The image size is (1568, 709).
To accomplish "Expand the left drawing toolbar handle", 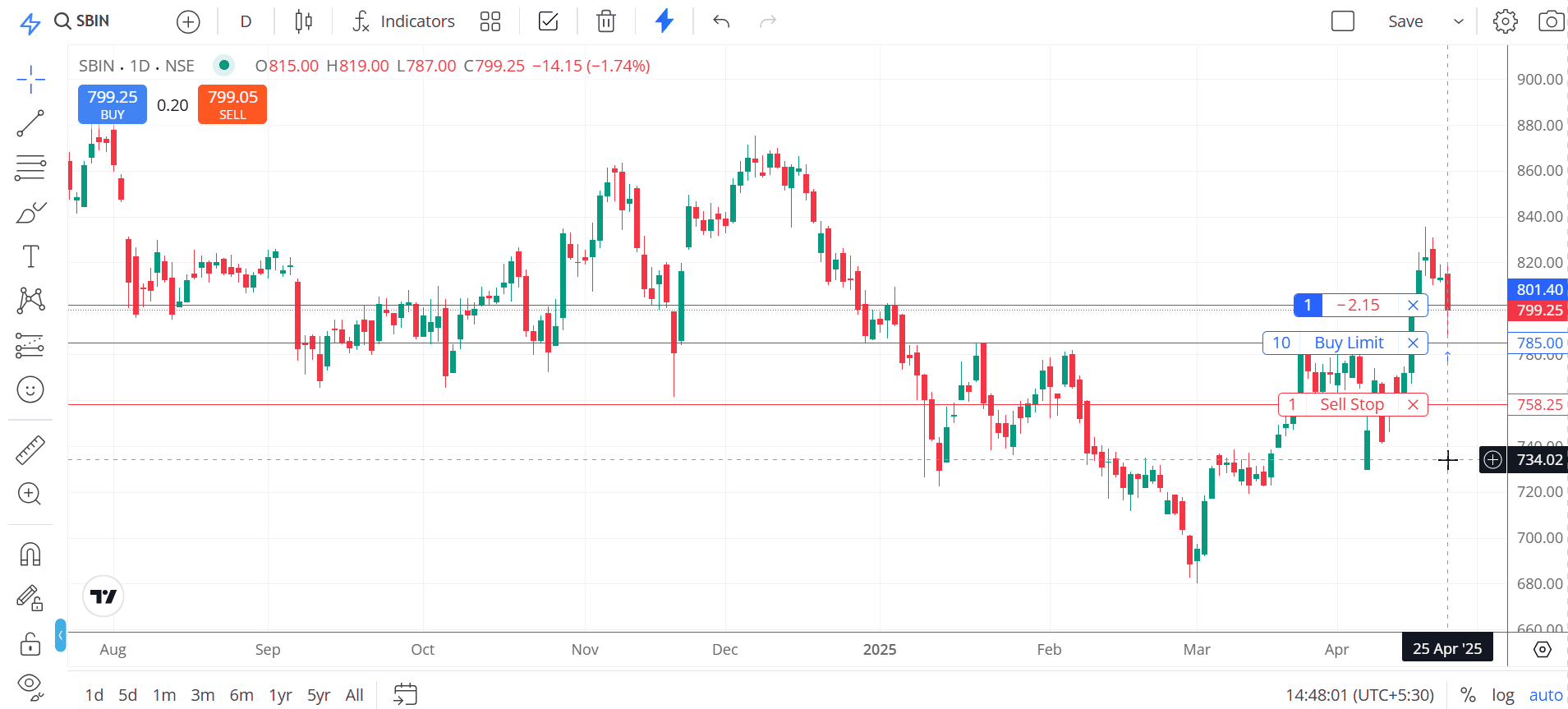I will tap(61, 636).
